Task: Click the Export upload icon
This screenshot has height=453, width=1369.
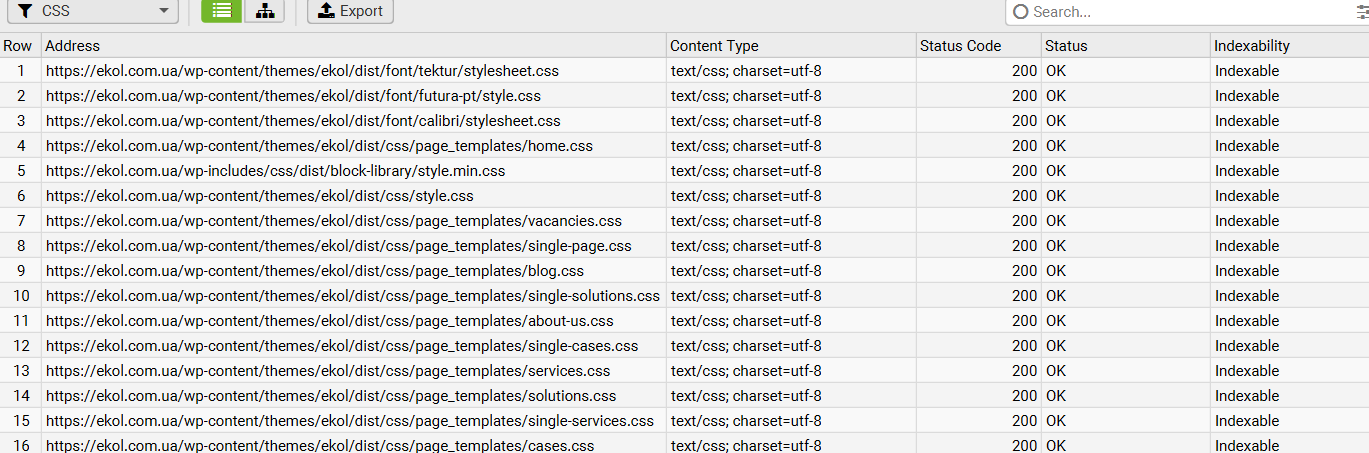Action: pos(326,10)
